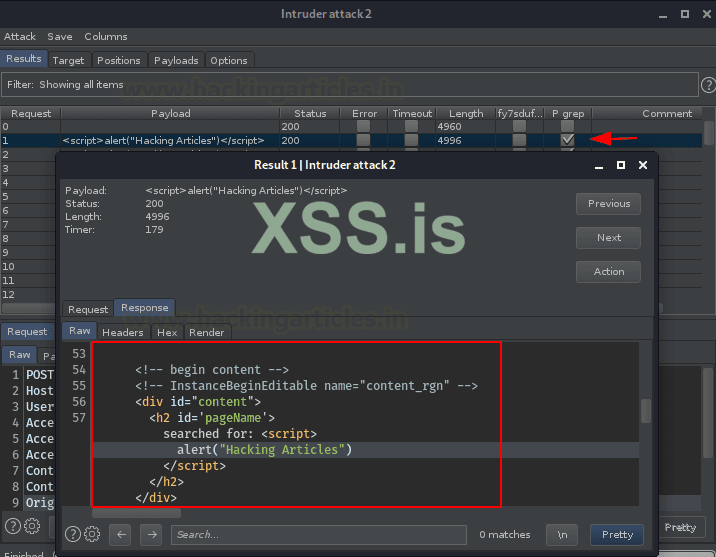This screenshot has width=716, height=557.
Task: Close the Result 1 window
Action: click(642, 165)
